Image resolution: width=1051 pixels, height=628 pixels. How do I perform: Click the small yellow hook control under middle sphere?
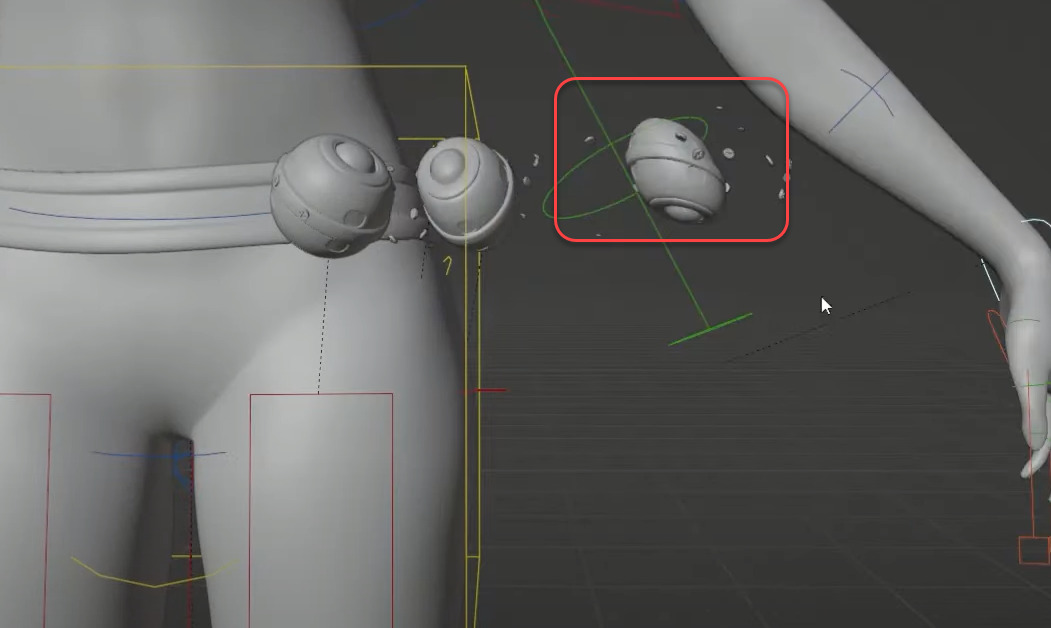click(x=448, y=264)
